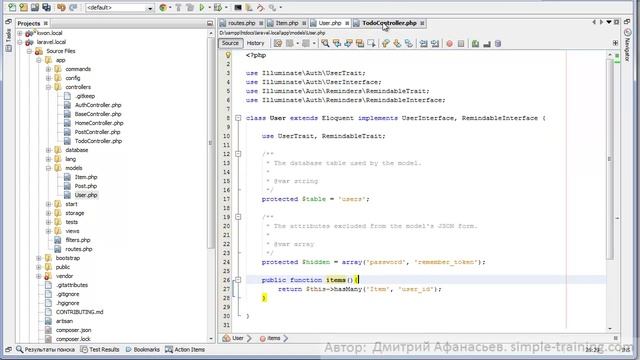Click the Projects panel vertical scrollbar

pos(211,143)
